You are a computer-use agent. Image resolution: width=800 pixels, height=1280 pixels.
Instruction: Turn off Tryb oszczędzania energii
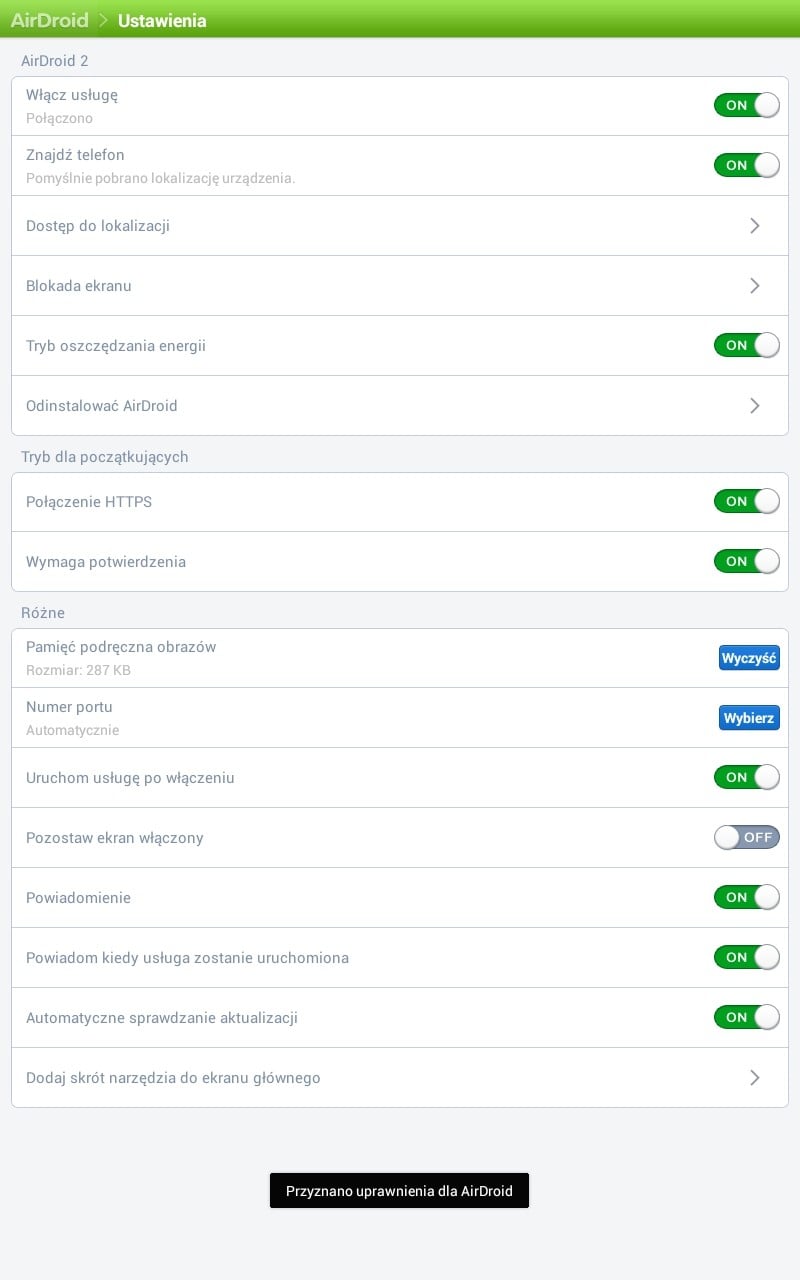point(746,345)
